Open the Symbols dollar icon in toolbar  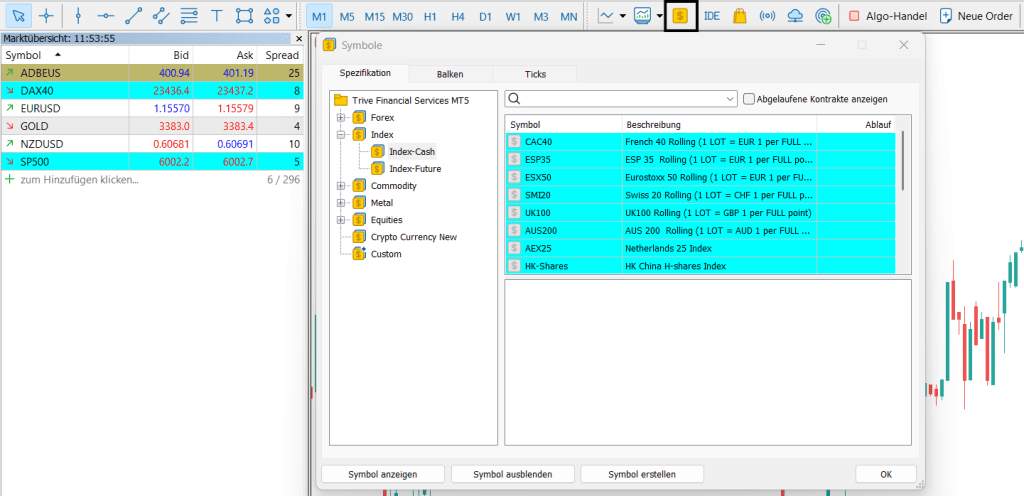pyautogui.click(x=680, y=16)
